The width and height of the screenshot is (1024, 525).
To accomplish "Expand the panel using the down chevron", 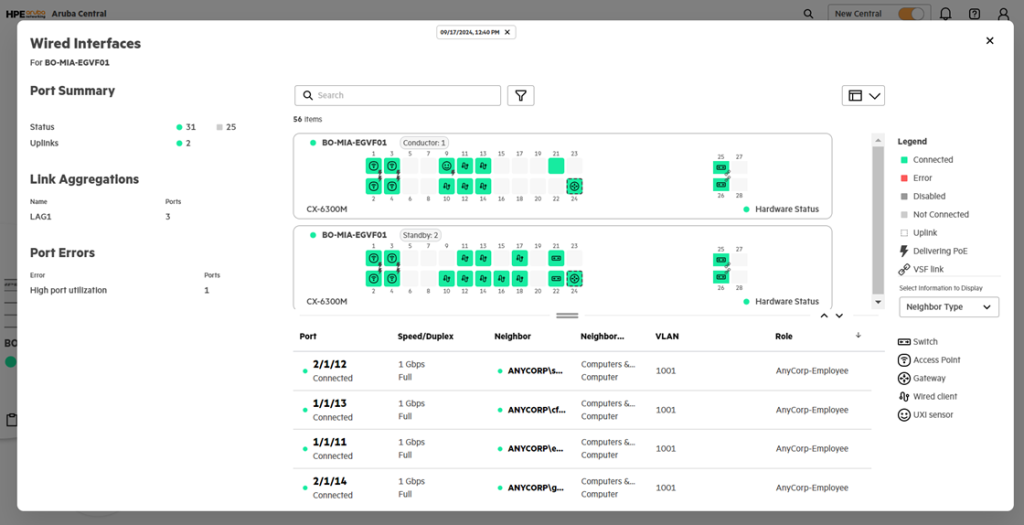I will coord(840,316).
